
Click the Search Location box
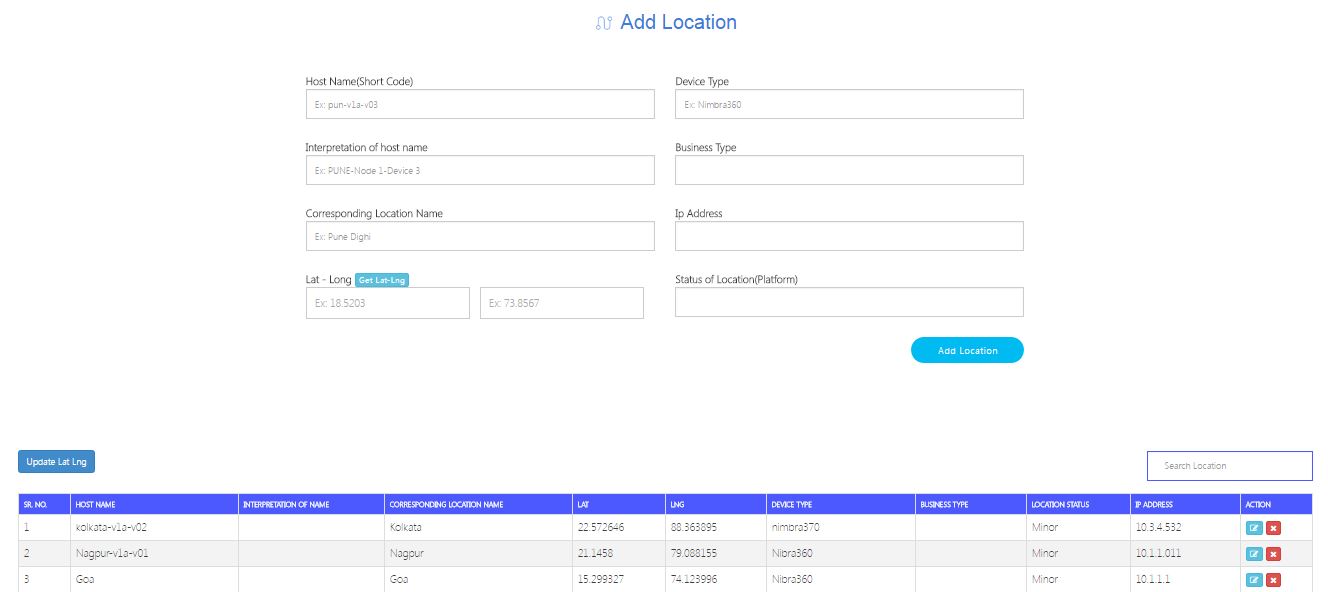point(1229,466)
